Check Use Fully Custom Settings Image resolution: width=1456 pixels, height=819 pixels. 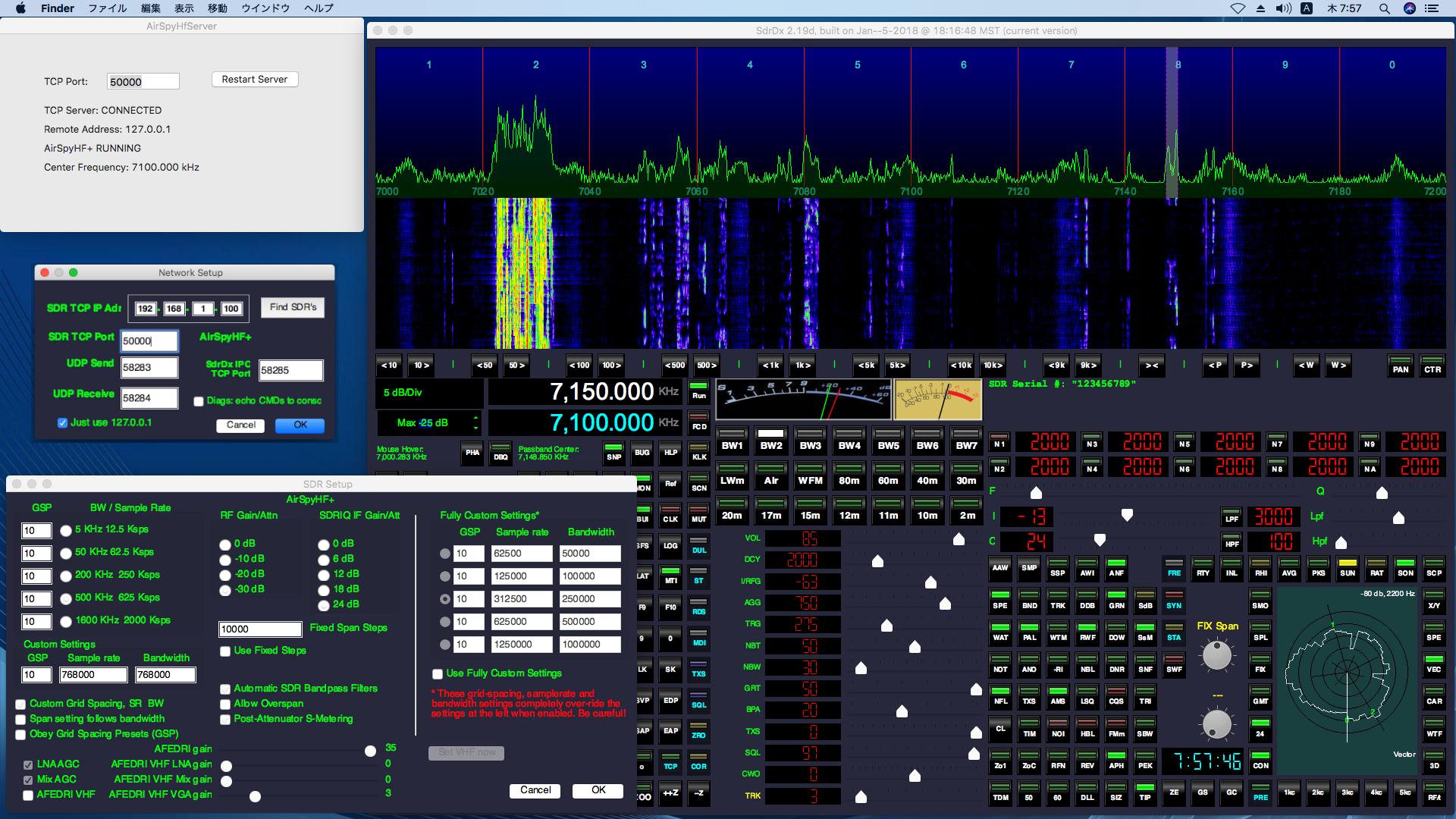tap(438, 674)
